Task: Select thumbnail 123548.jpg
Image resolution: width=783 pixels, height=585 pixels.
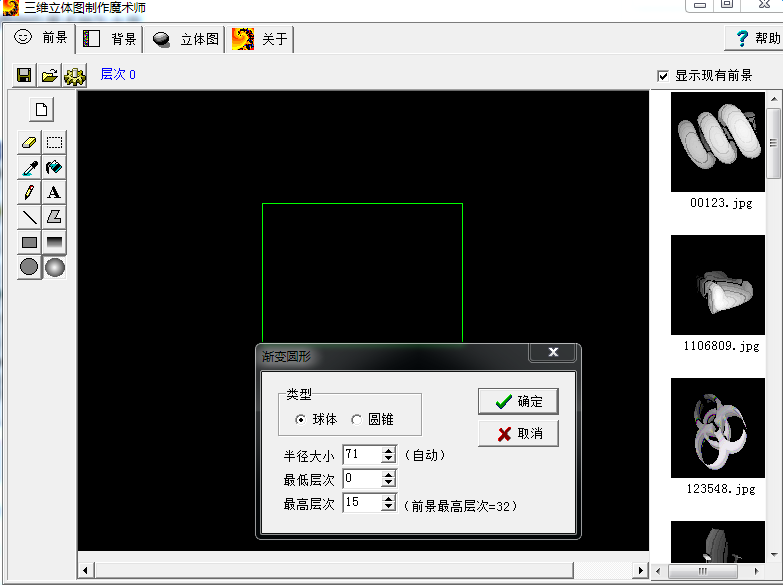Action: (x=718, y=428)
